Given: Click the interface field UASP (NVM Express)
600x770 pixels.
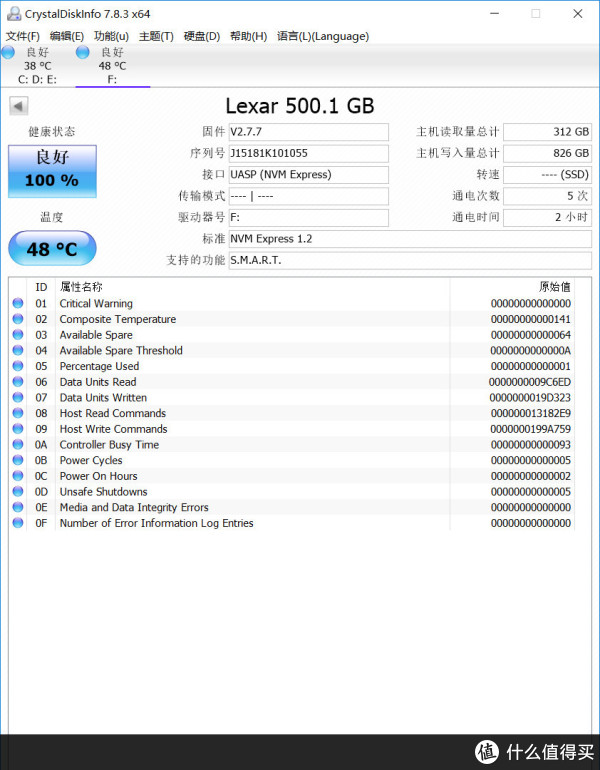Looking at the screenshot, I should [x=308, y=175].
